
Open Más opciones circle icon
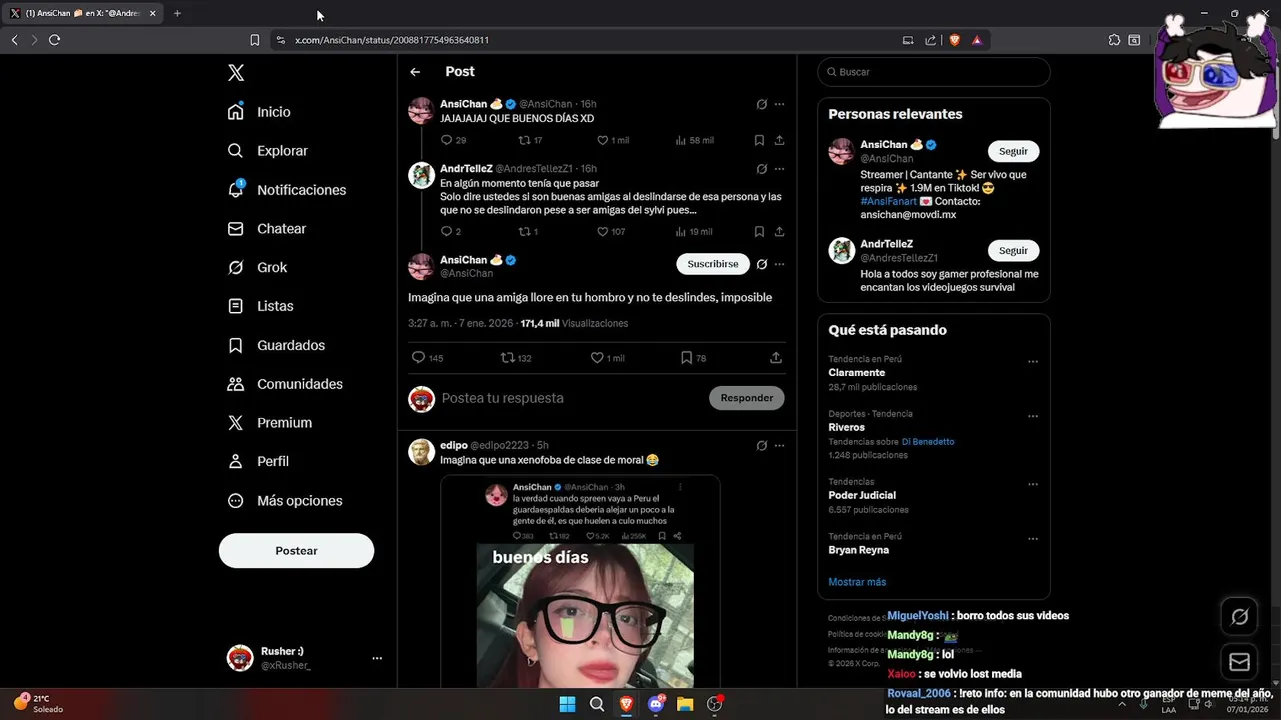(x=236, y=501)
